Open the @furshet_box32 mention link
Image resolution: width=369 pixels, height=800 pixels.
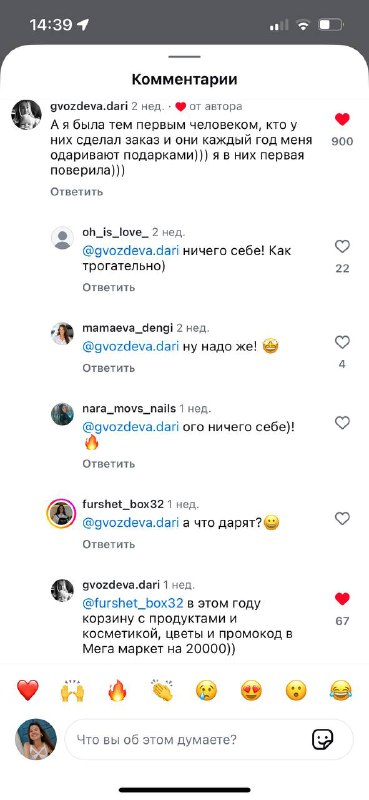click(x=133, y=603)
